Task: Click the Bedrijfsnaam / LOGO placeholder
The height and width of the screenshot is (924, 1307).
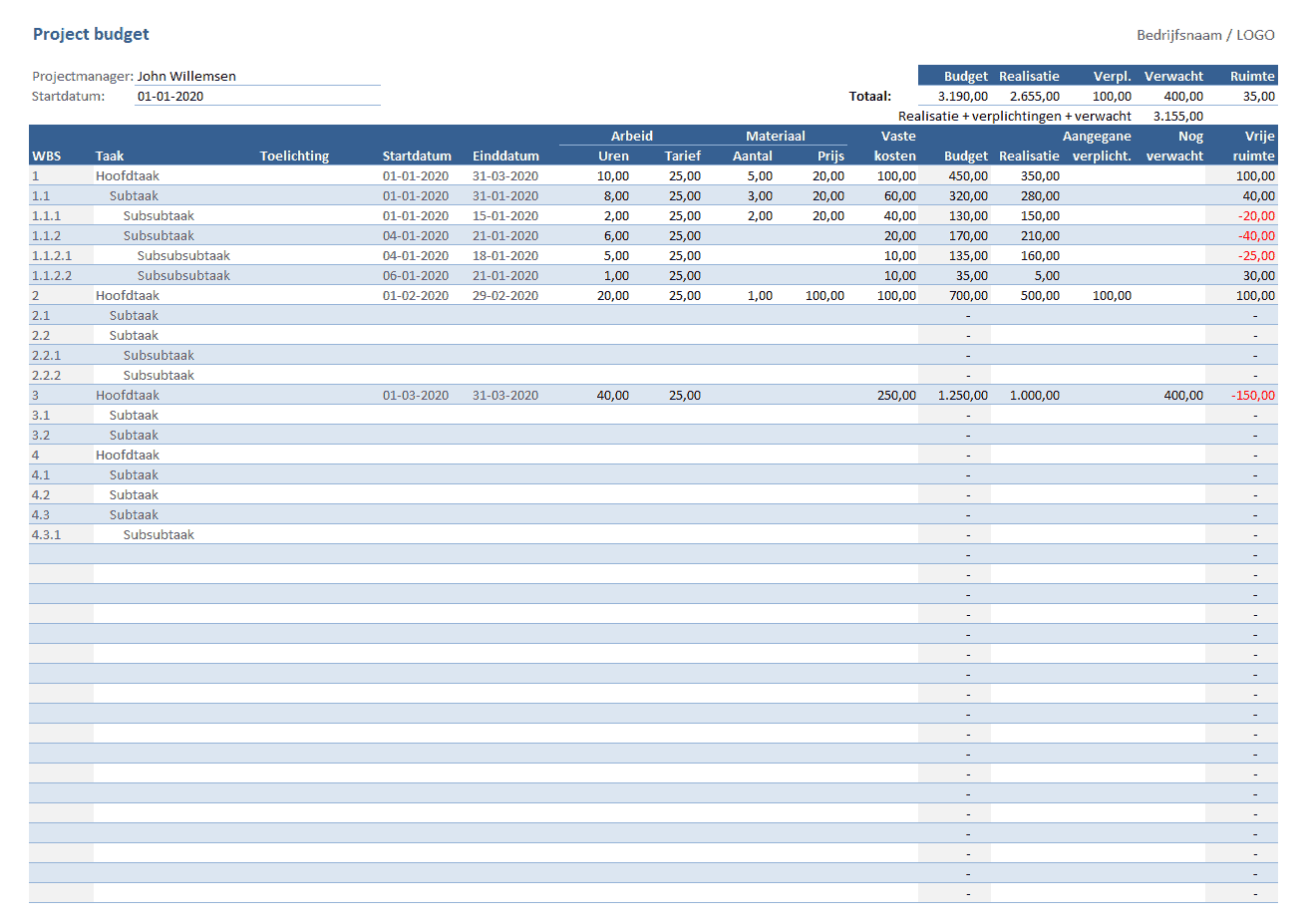Action: point(1204,35)
